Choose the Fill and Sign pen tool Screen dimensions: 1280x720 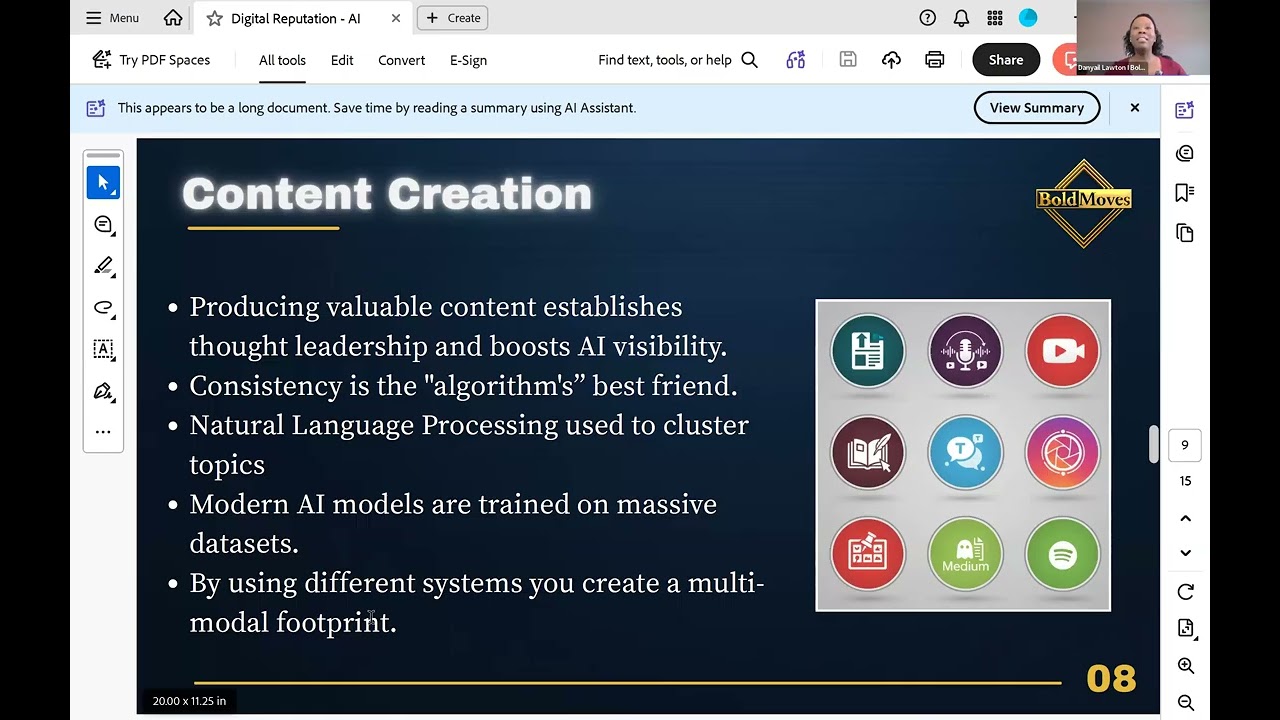pos(103,391)
